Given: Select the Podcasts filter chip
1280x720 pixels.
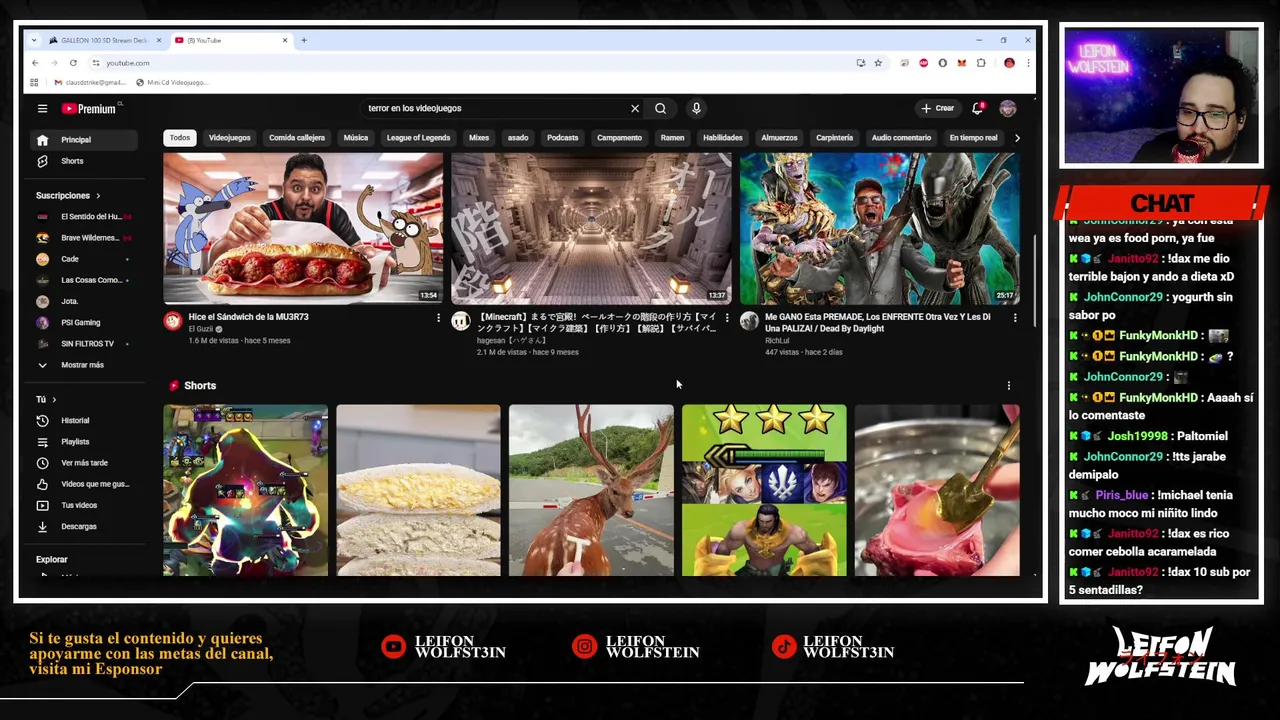Looking at the screenshot, I should click(x=563, y=138).
